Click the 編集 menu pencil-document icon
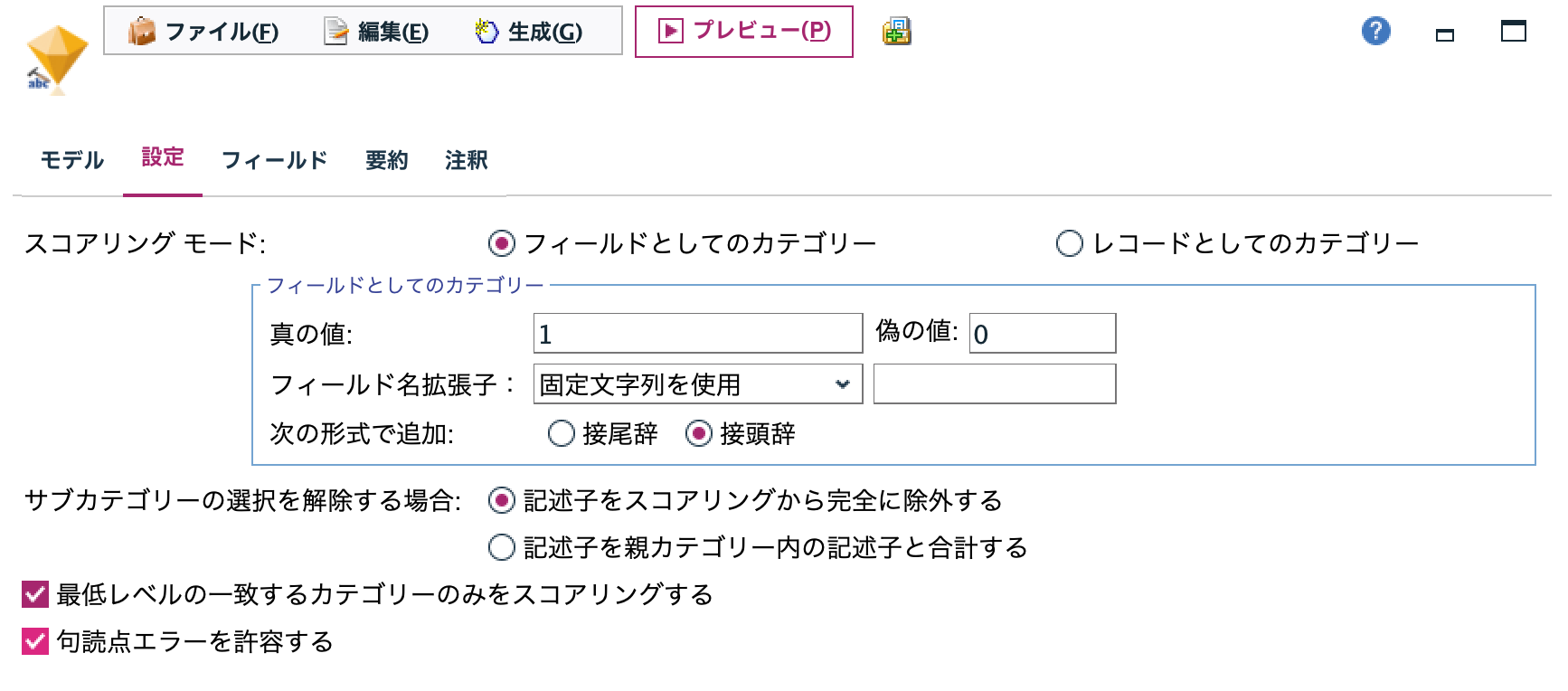The width and height of the screenshot is (1568, 691). click(334, 31)
